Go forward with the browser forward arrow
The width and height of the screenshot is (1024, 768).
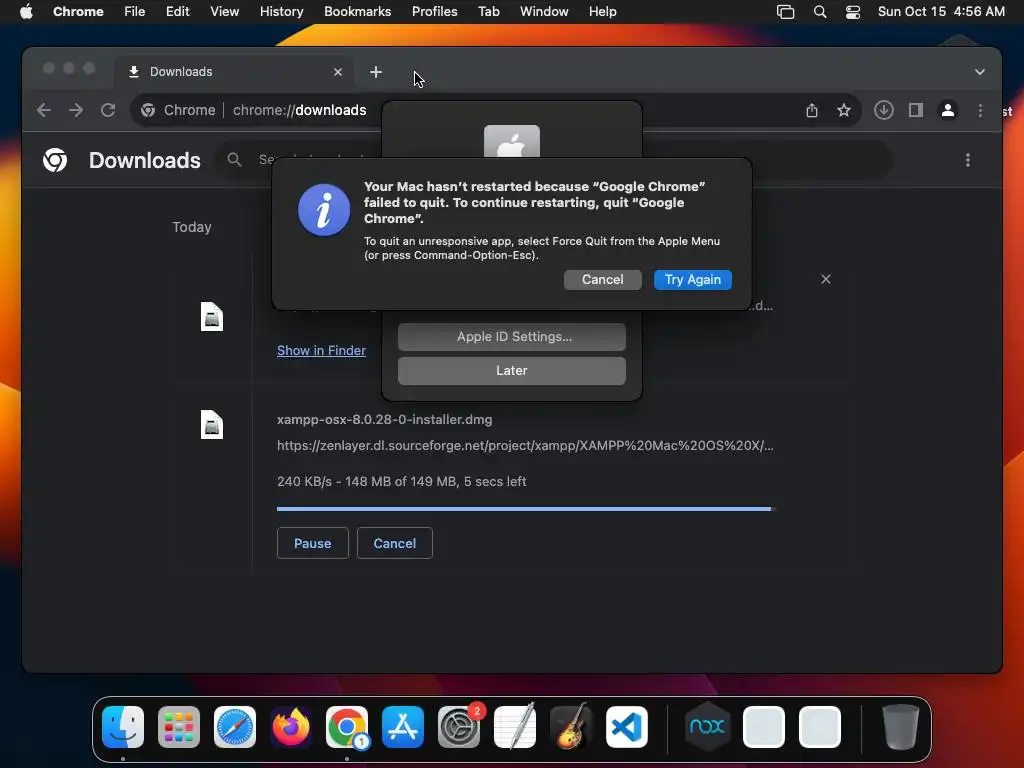click(x=76, y=110)
